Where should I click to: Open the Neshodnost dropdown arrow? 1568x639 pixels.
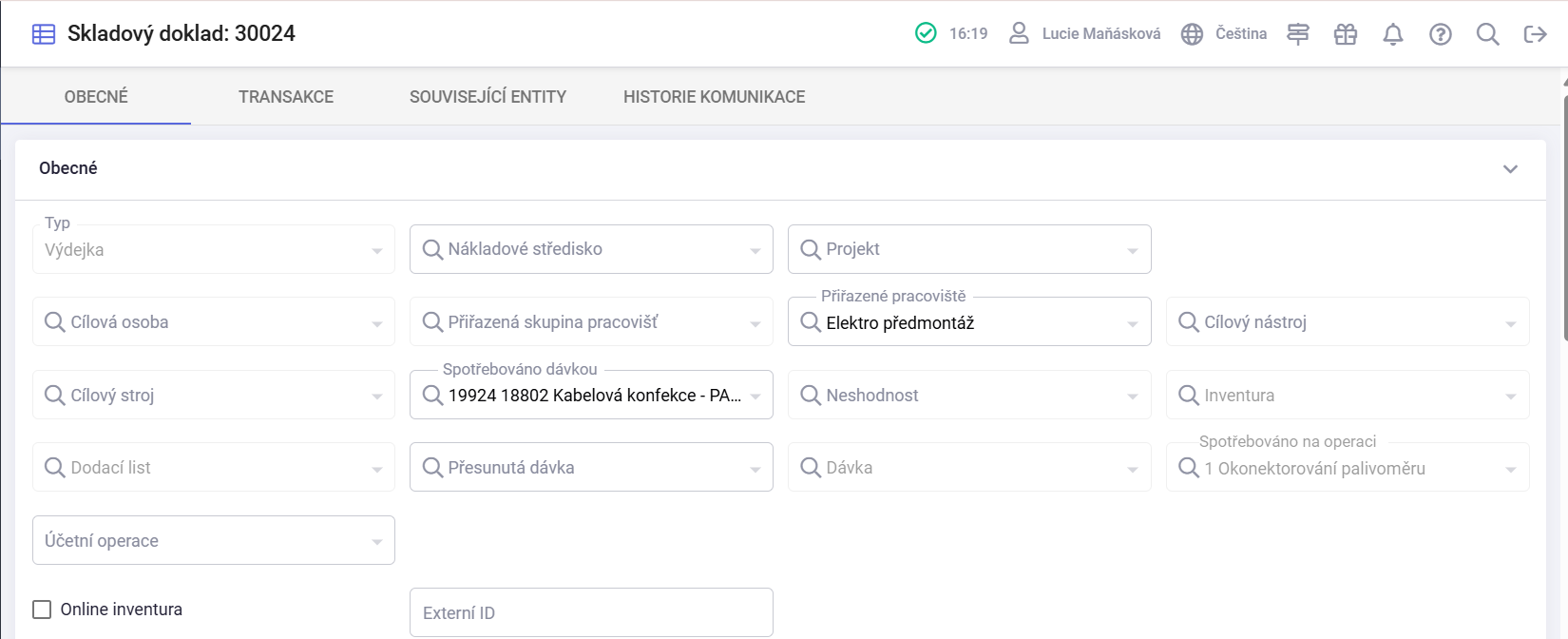click(x=1133, y=397)
